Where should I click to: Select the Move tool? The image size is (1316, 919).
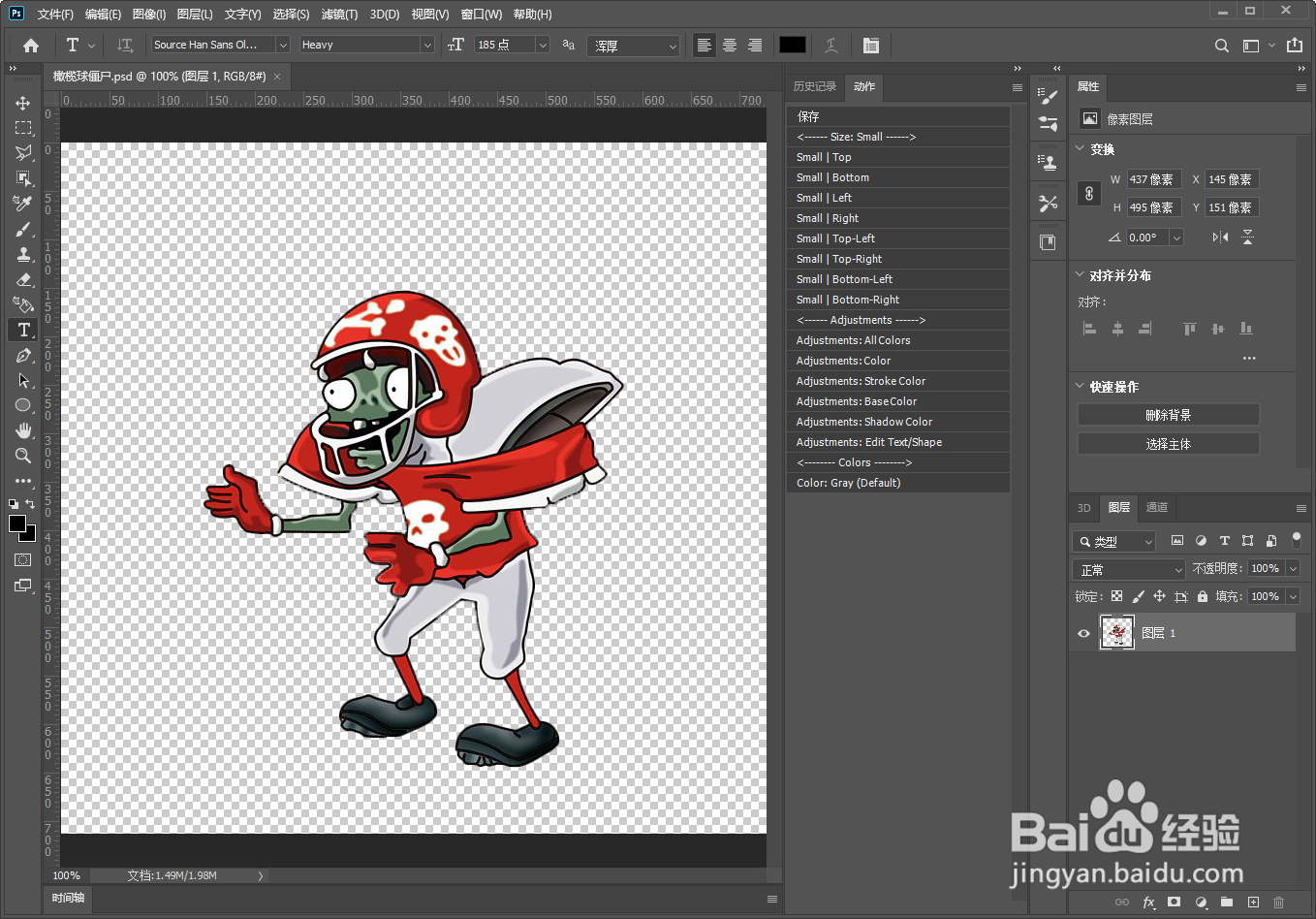[x=23, y=103]
